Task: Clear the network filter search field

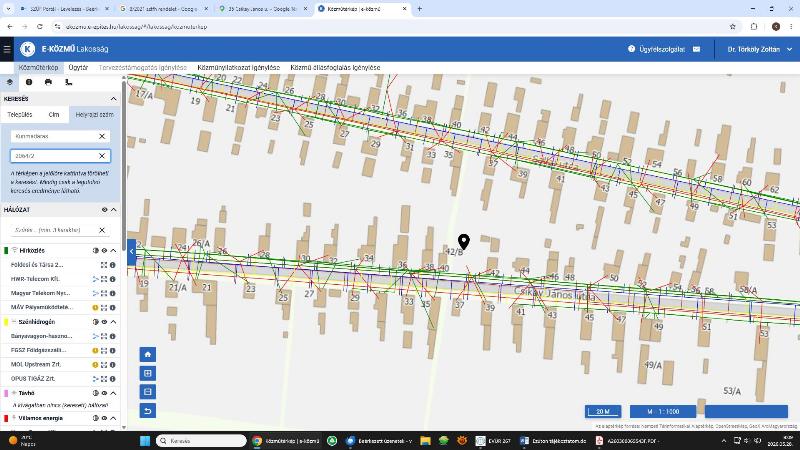Action: (x=102, y=230)
